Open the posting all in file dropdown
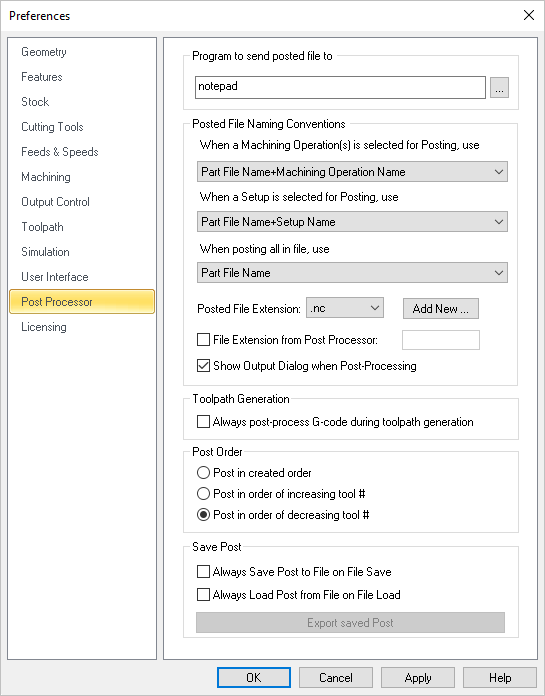Image resolution: width=545 pixels, height=696 pixels. coord(352,273)
